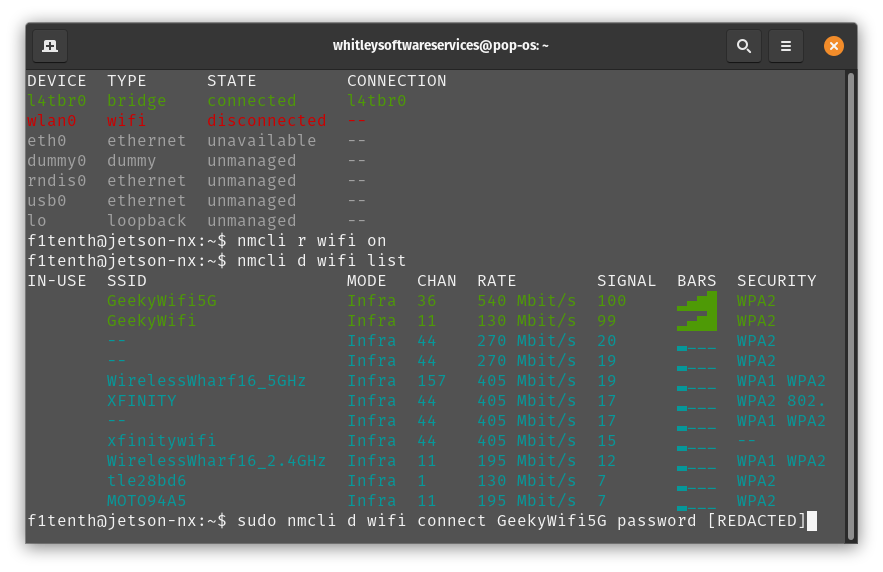Click the signal value 100
The image size is (883, 572).
coord(612,301)
